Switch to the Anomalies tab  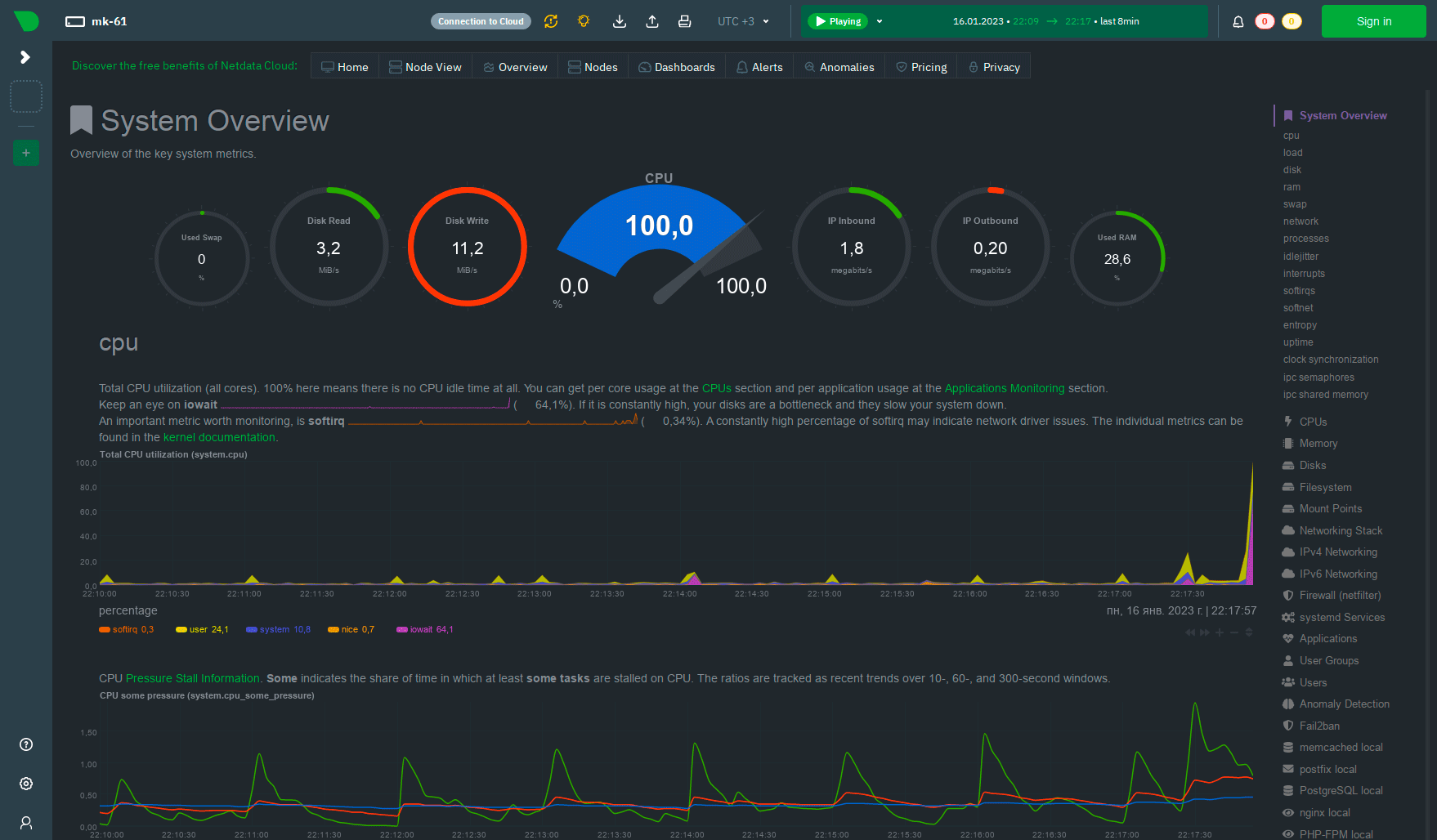(x=839, y=67)
